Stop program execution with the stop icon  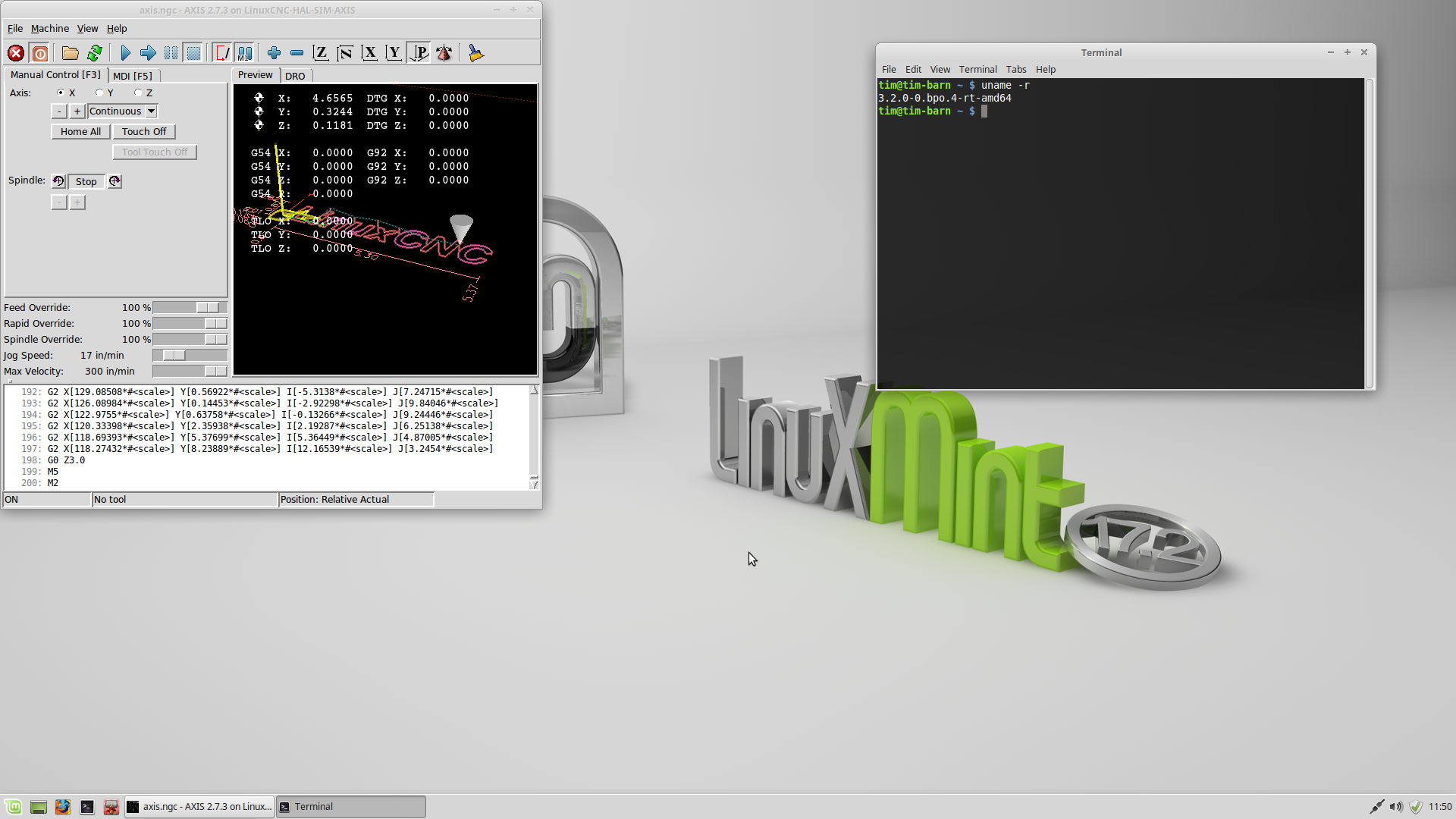(193, 53)
